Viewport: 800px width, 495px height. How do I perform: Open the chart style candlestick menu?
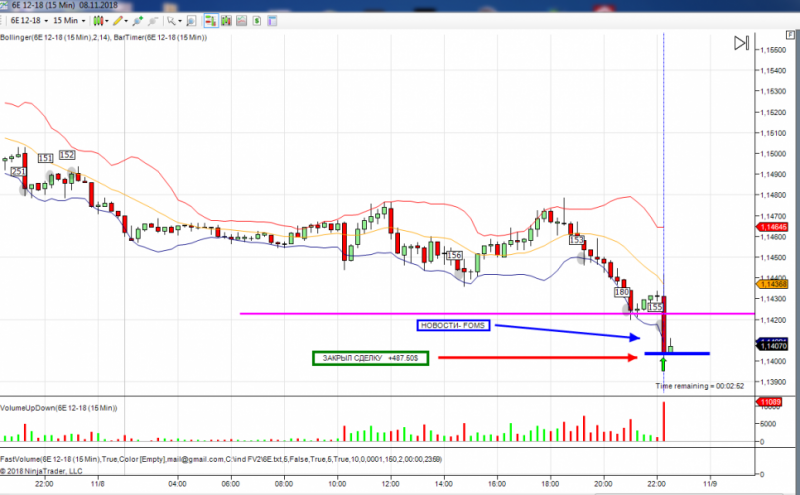point(97,21)
